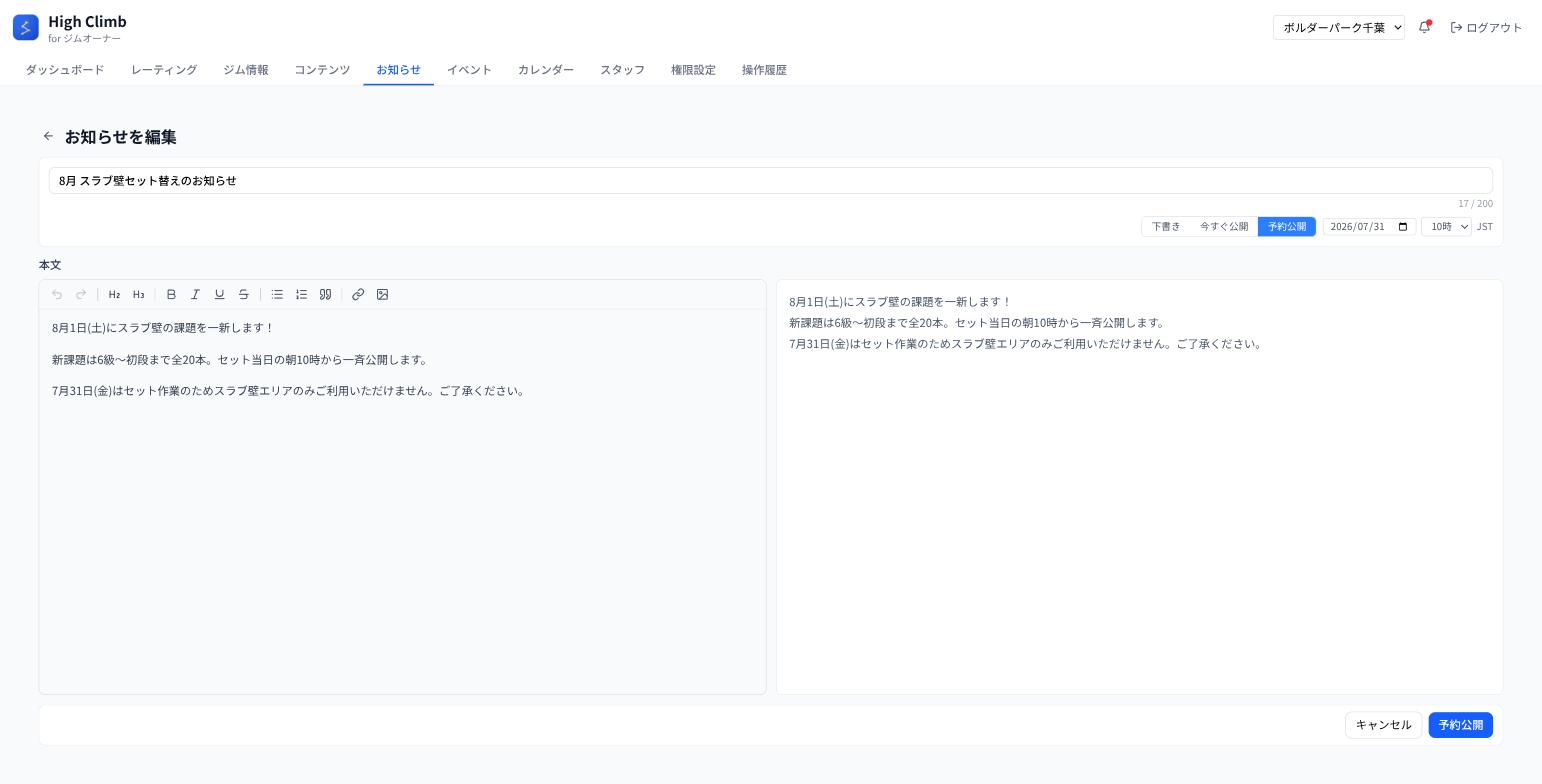1542x784 pixels.
Task: Open notifications bell
Action: [1424, 27]
